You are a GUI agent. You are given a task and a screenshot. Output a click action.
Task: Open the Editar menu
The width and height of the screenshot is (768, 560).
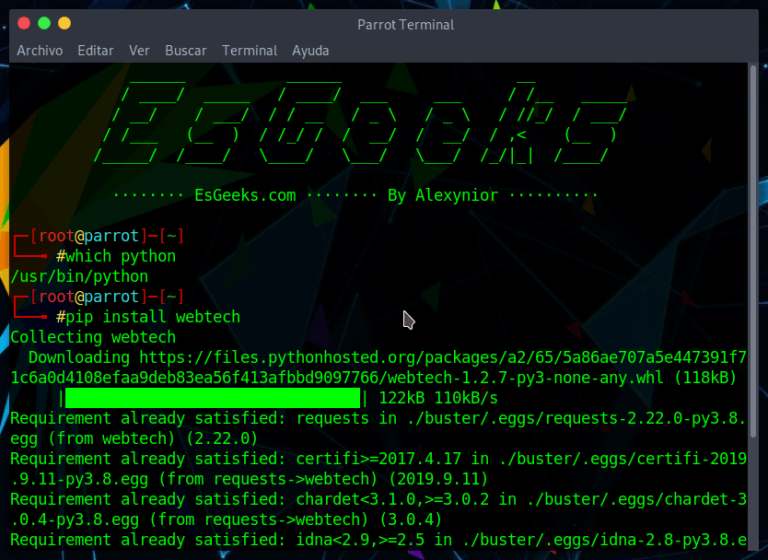[x=96, y=50]
